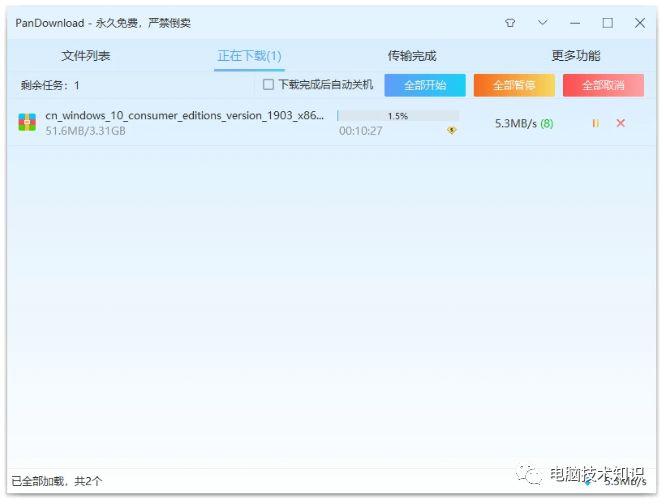The image size is (666, 504).
Task: Expand the title bar dropdown arrow menu
Action: click(x=542, y=23)
